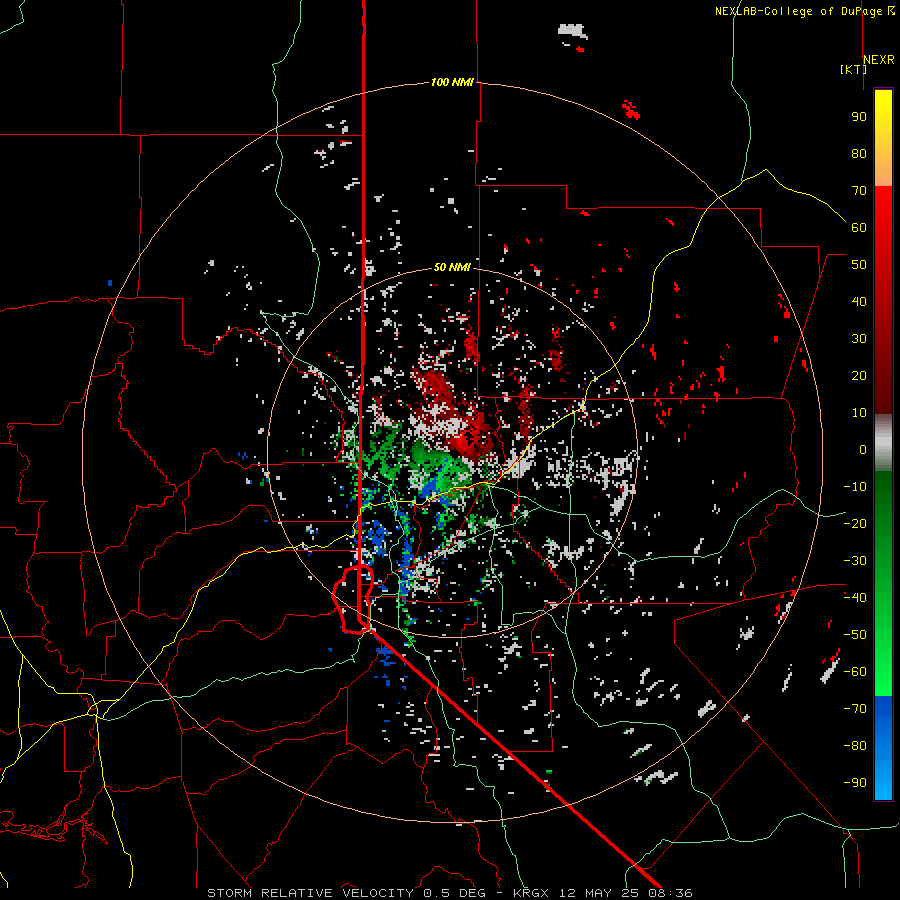Viewport: 900px width, 900px height.
Task: Click the gray zero-velocity segment of the color bar
Action: pyautogui.click(x=883, y=443)
